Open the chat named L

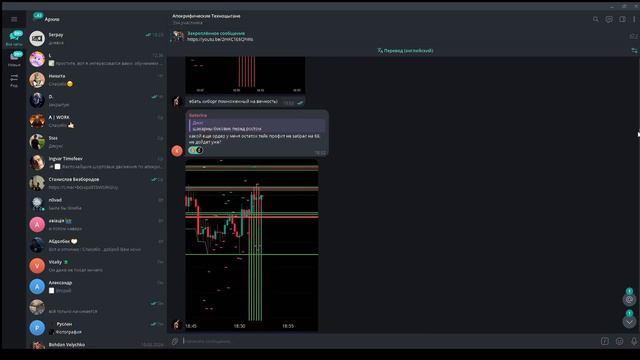(97, 59)
